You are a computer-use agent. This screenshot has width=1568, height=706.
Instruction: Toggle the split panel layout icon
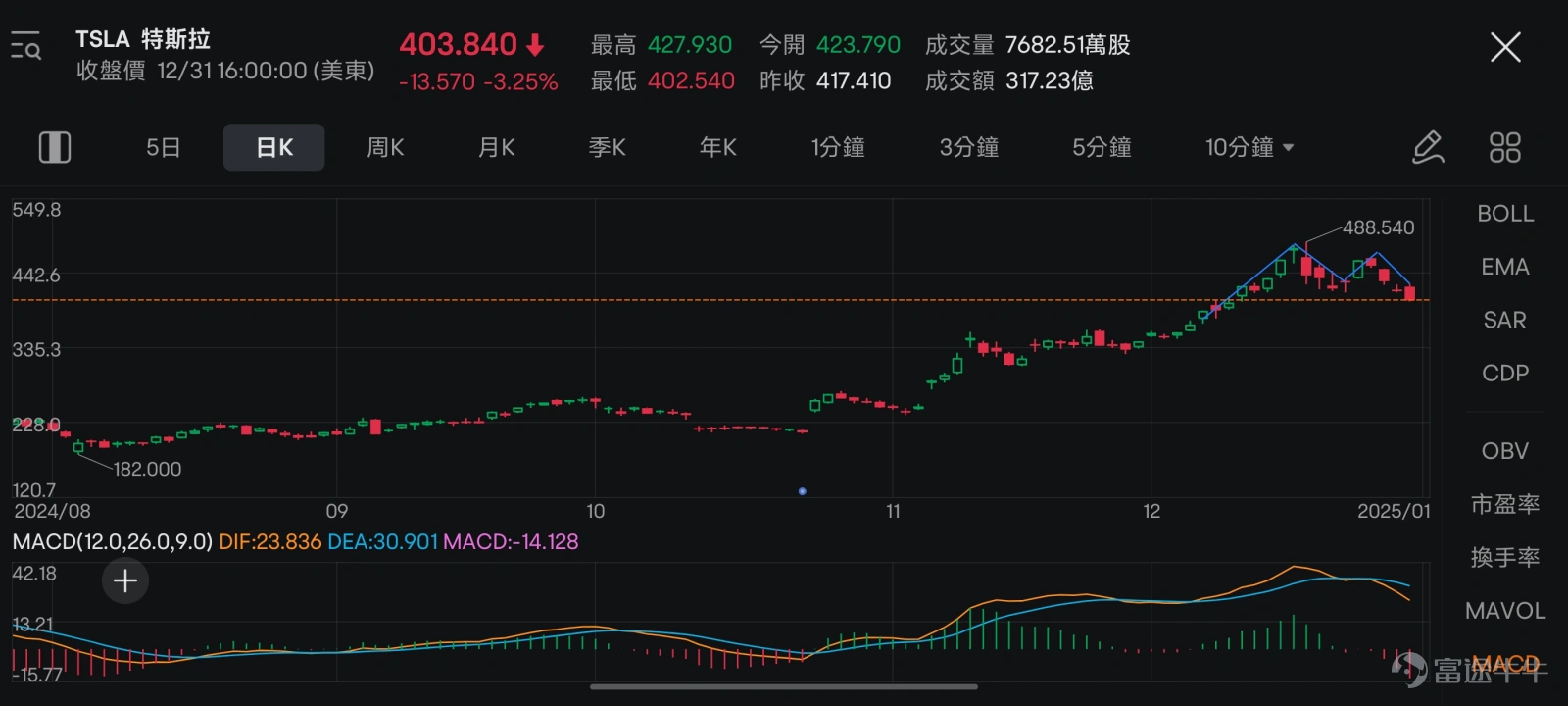tap(55, 147)
